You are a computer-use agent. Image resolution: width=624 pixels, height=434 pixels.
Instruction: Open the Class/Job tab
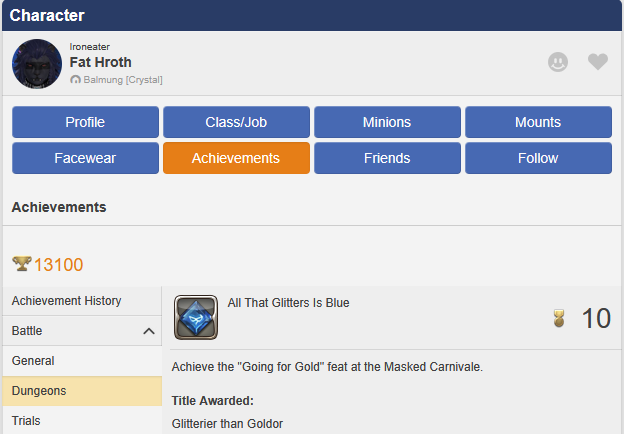tap(236, 122)
